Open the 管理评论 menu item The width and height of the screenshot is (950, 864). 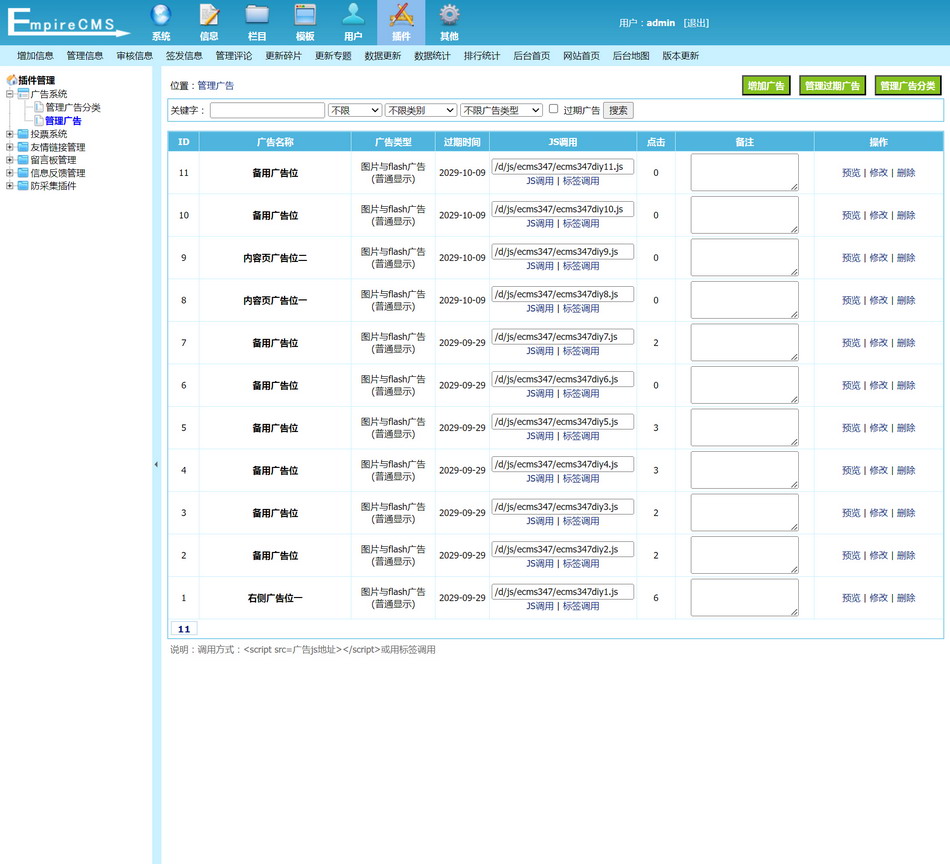pyautogui.click(x=234, y=56)
